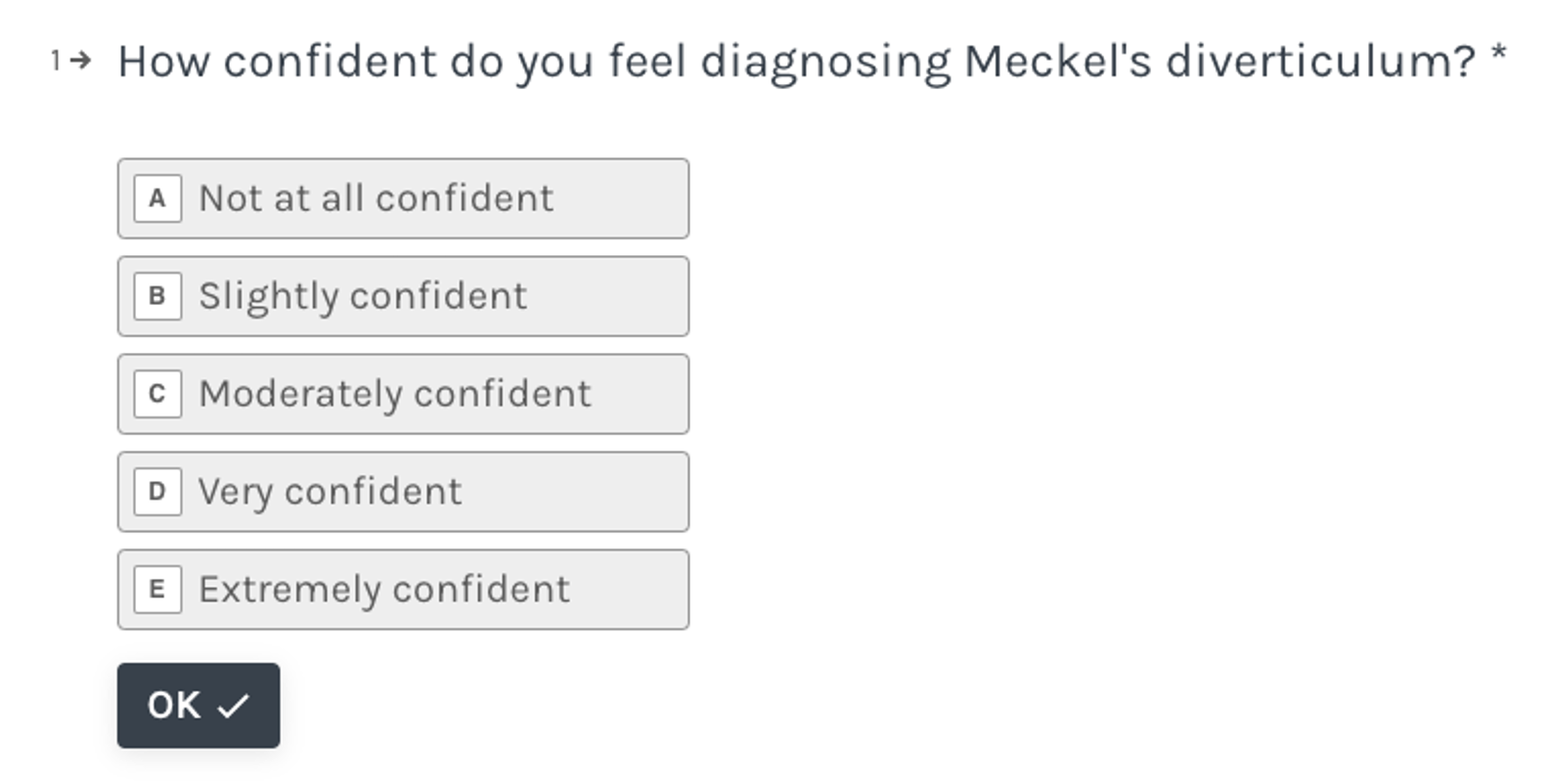The image size is (1548, 784).
Task: Click the letter E key badge
Action: (x=157, y=589)
